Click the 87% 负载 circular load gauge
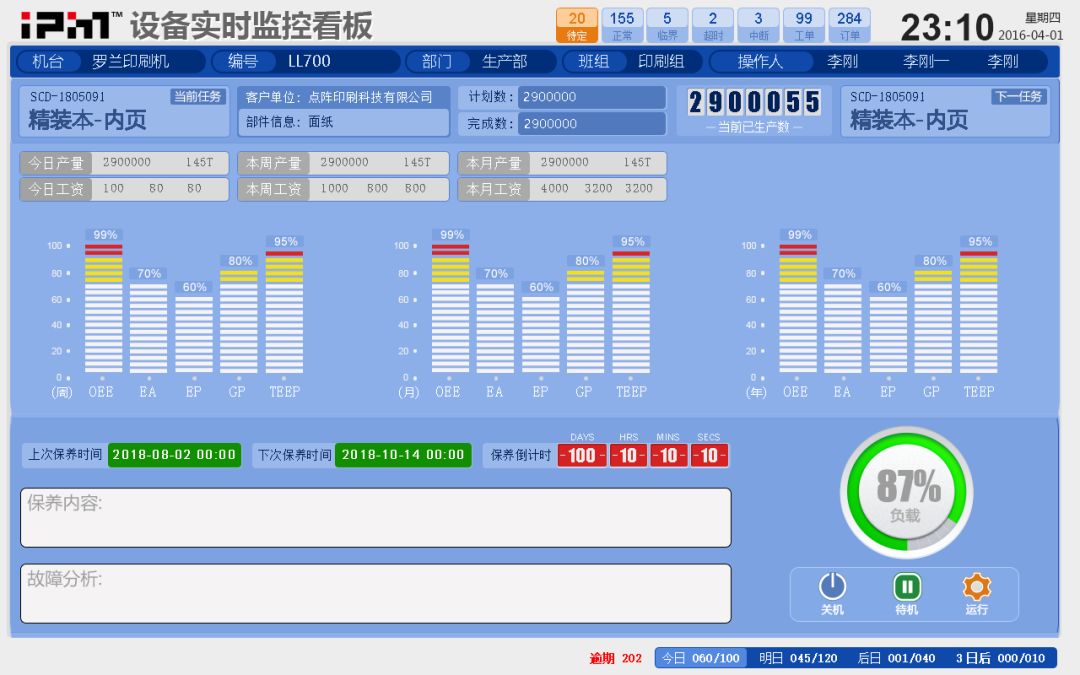Image resolution: width=1080 pixels, height=675 pixels. 906,490
